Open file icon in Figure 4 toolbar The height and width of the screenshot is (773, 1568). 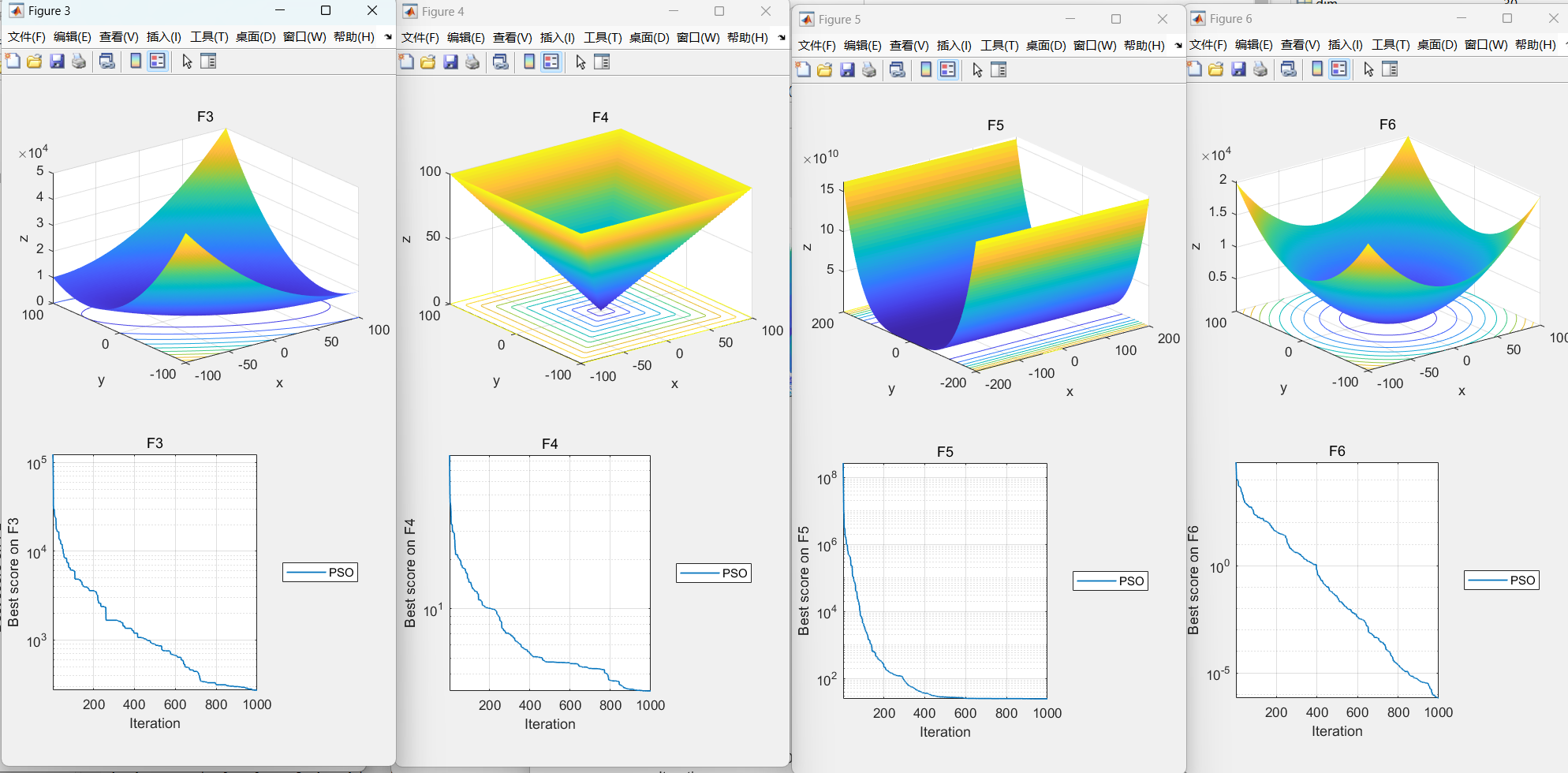(x=428, y=62)
